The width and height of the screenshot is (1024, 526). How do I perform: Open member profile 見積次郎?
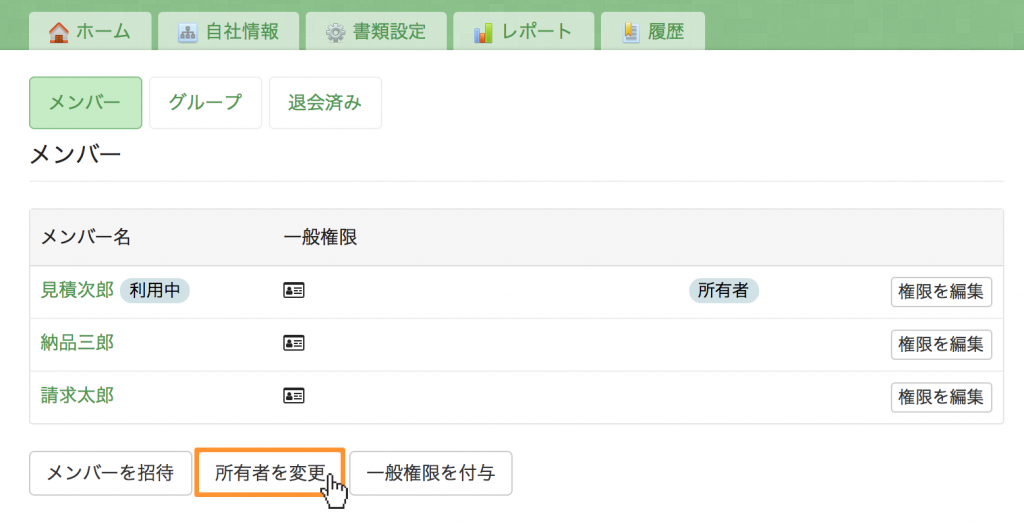[x=77, y=289]
